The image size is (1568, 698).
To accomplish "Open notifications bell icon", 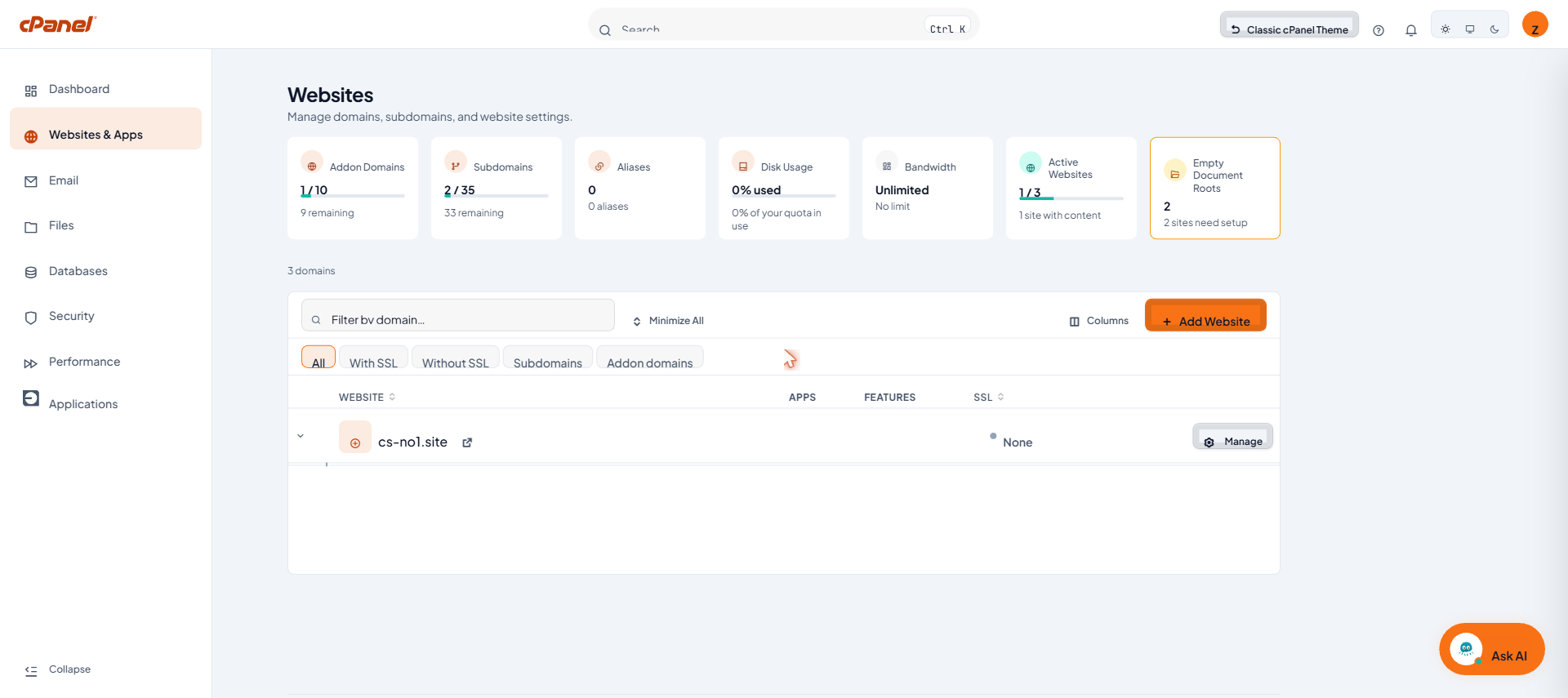I will tap(1411, 30).
